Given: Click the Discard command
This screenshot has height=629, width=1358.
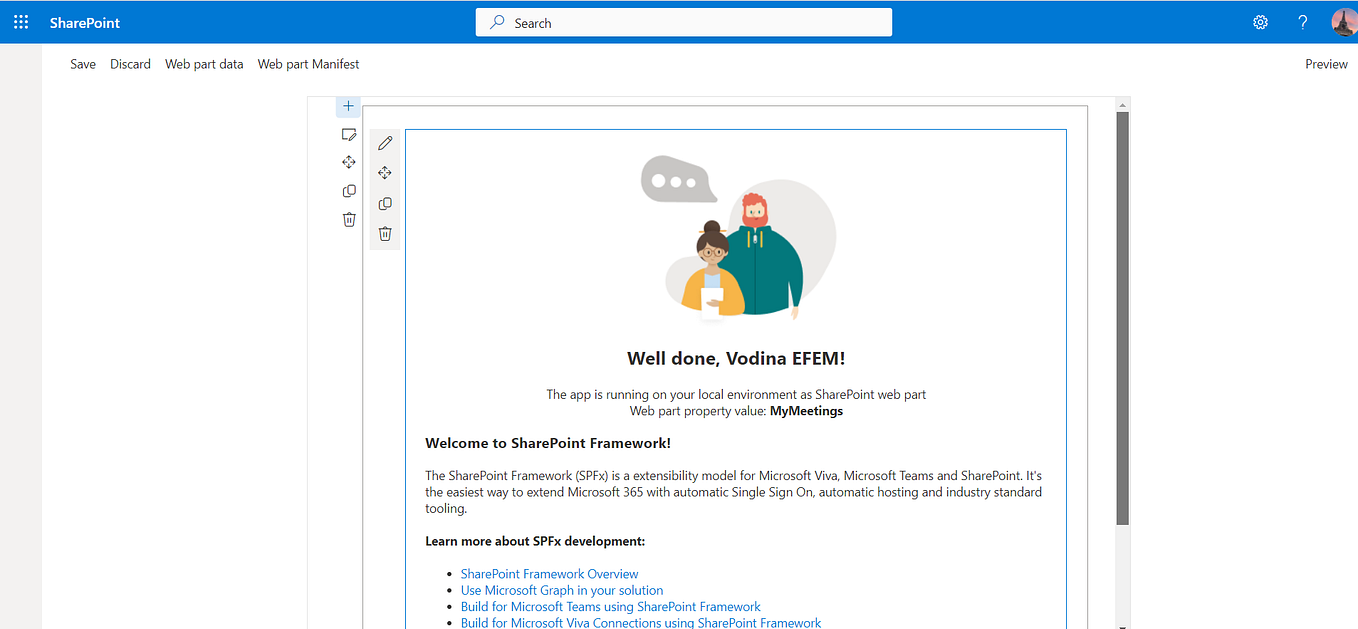Looking at the screenshot, I should [x=130, y=64].
